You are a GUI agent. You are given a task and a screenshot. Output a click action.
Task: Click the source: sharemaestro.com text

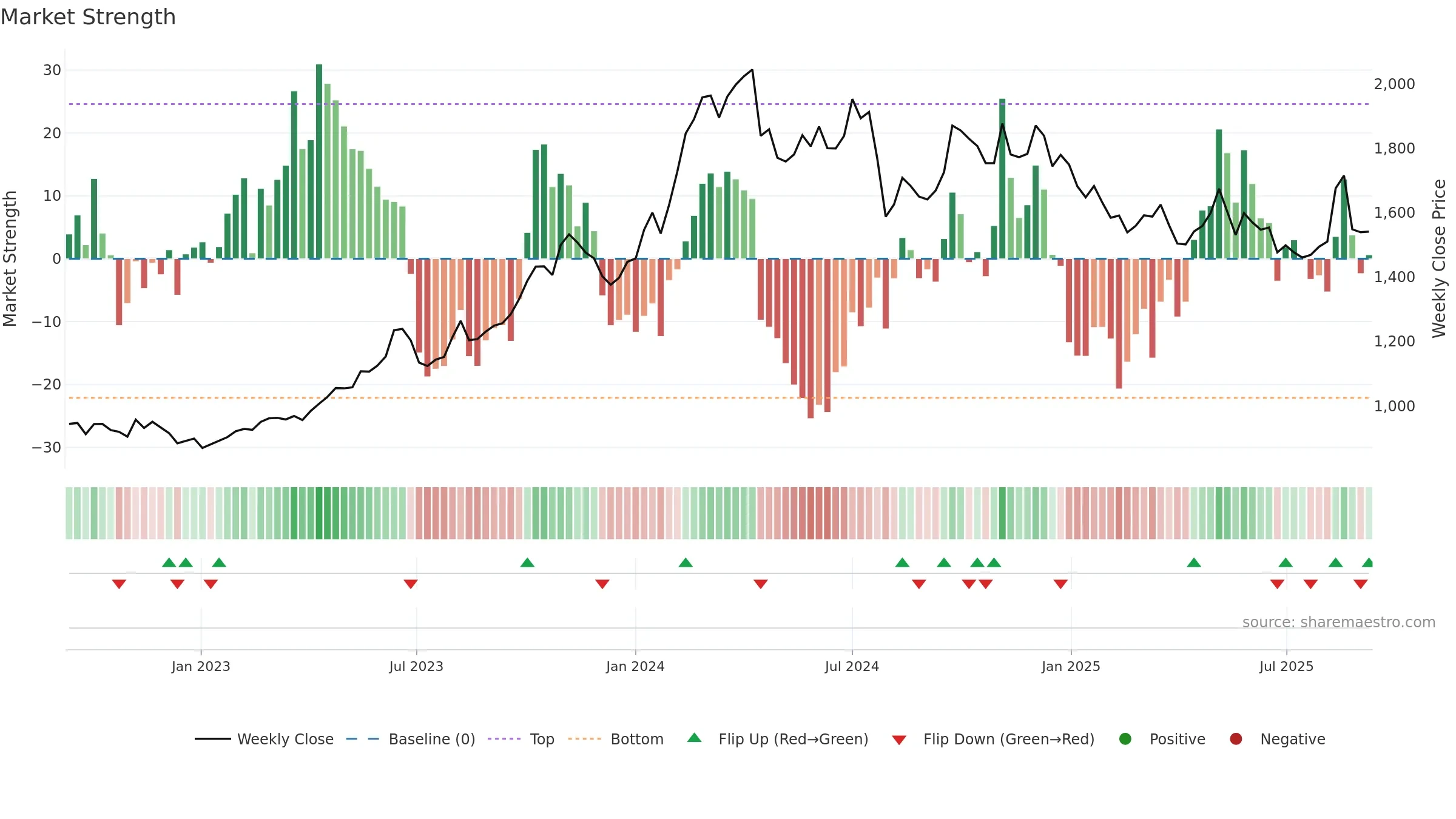pyautogui.click(x=1339, y=622)
